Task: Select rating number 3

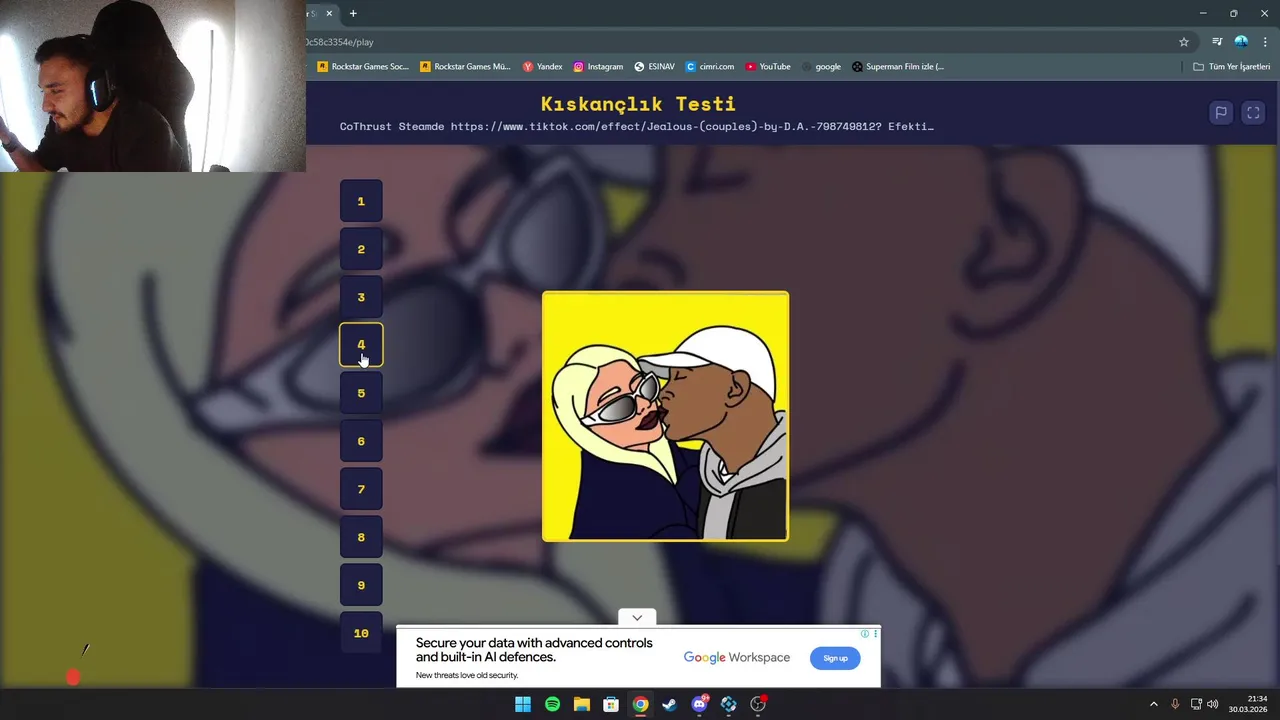Action: tap(361, 297)
